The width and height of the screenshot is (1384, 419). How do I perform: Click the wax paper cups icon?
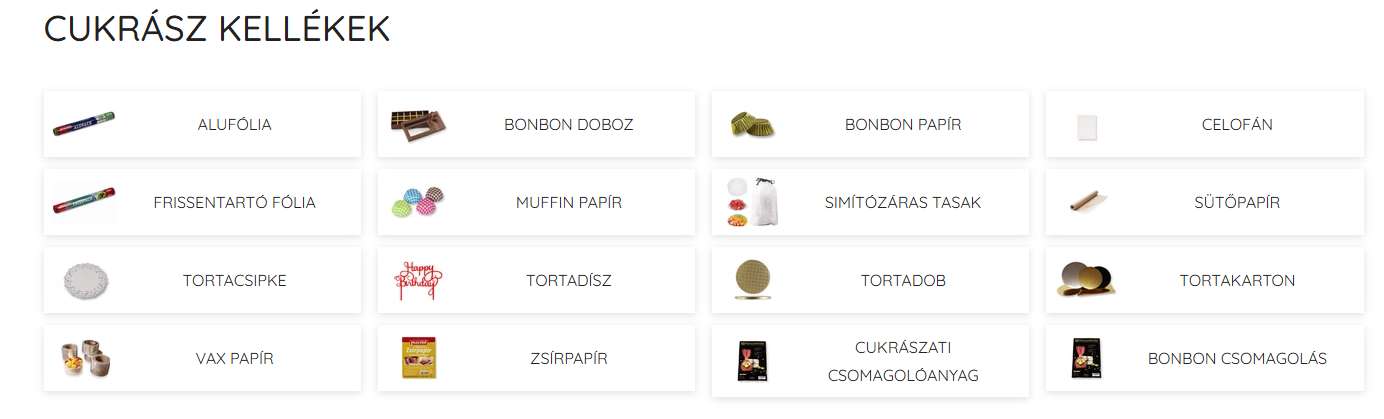(x=85, y=358)
